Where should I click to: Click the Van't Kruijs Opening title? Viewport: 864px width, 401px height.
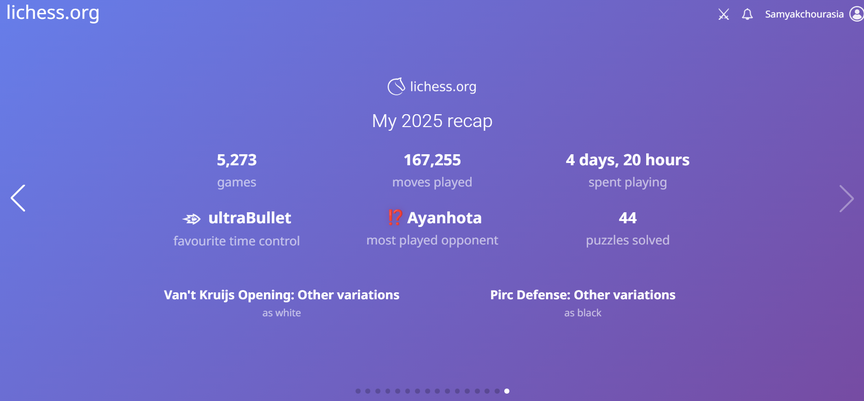tap(281, 295)
